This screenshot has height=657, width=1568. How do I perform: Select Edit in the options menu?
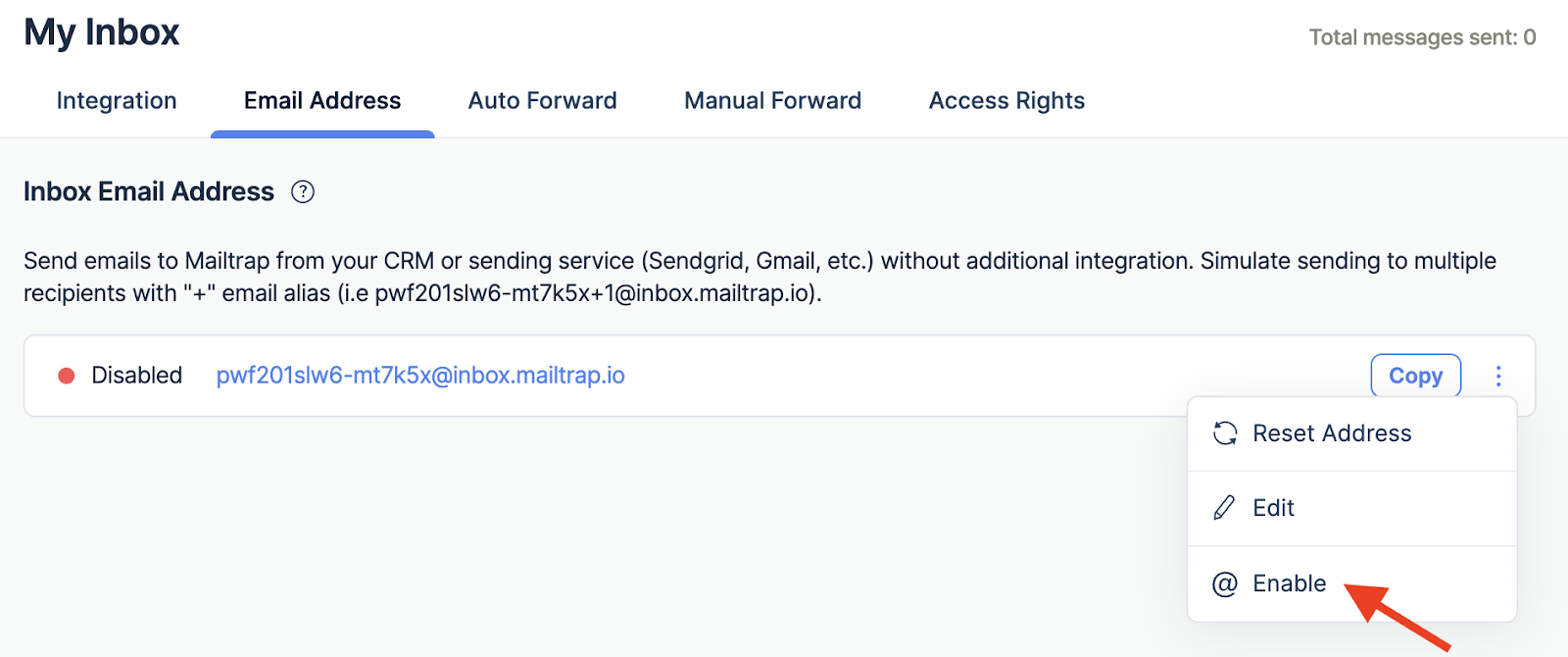coord(1271,508)
